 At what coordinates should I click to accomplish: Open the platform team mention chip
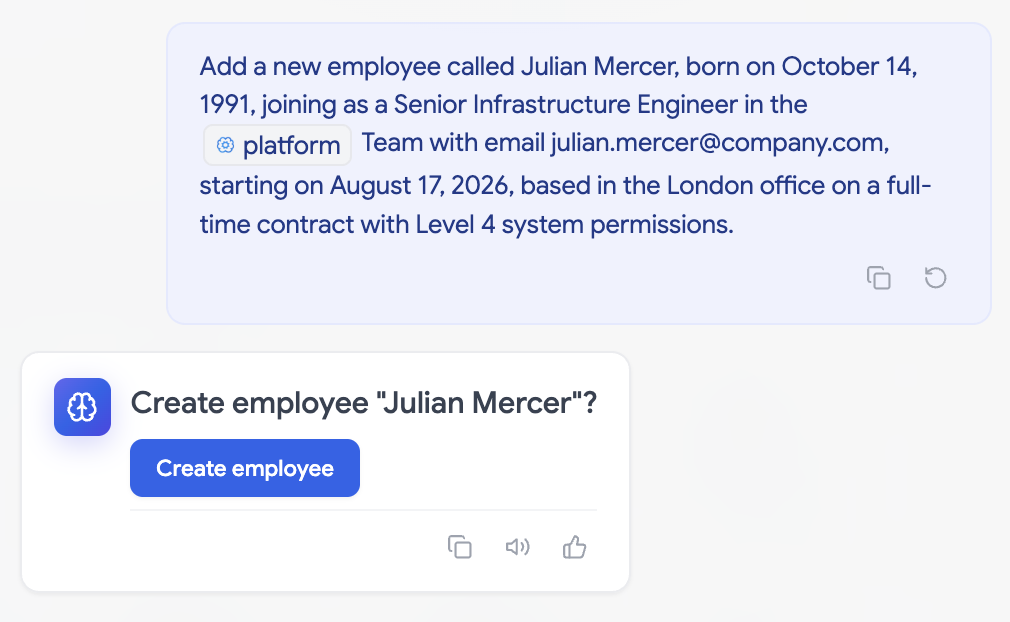[278, 145]
